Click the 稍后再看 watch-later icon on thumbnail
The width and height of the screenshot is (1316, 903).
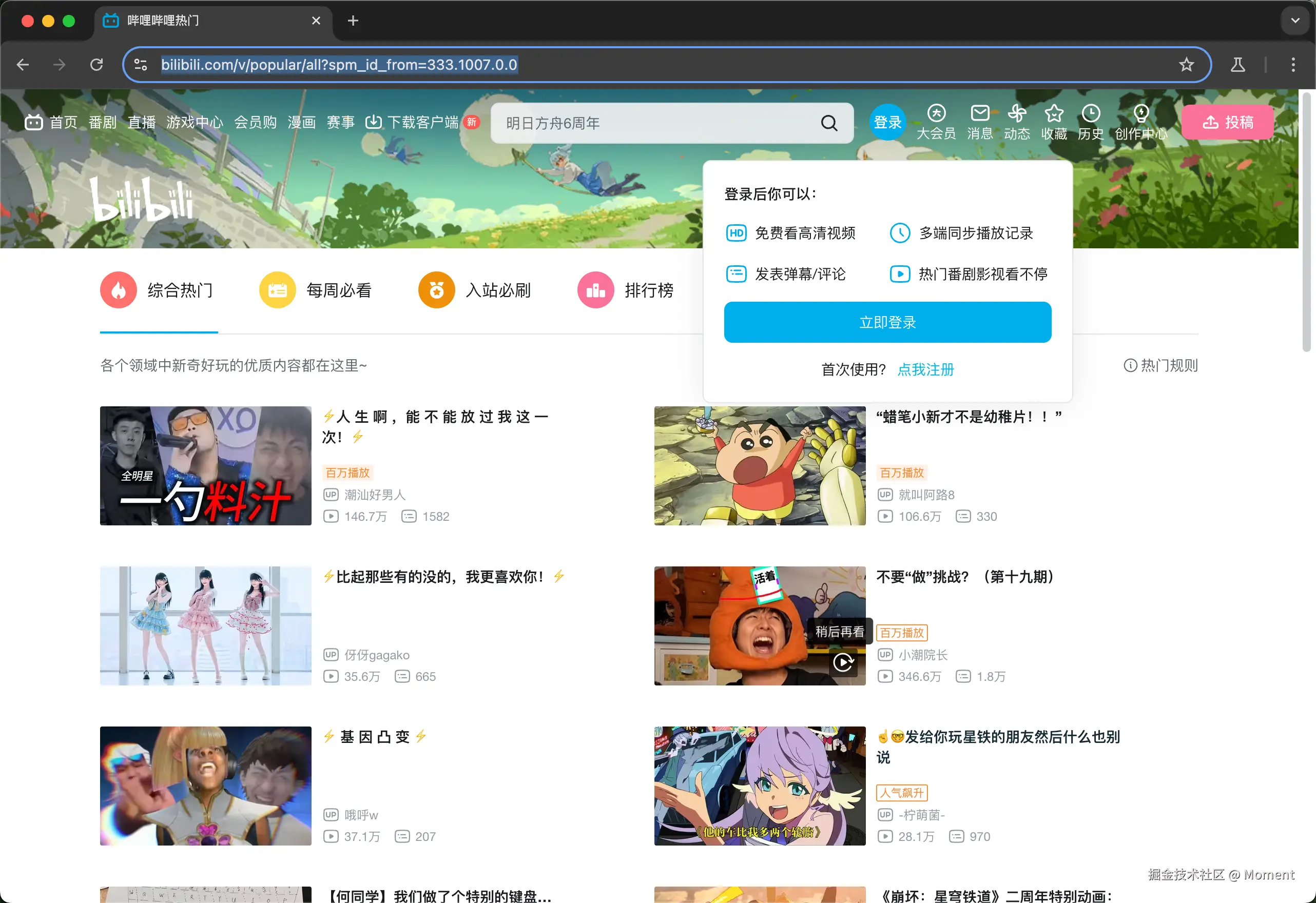pyautogui.click(x=843, y=662)
